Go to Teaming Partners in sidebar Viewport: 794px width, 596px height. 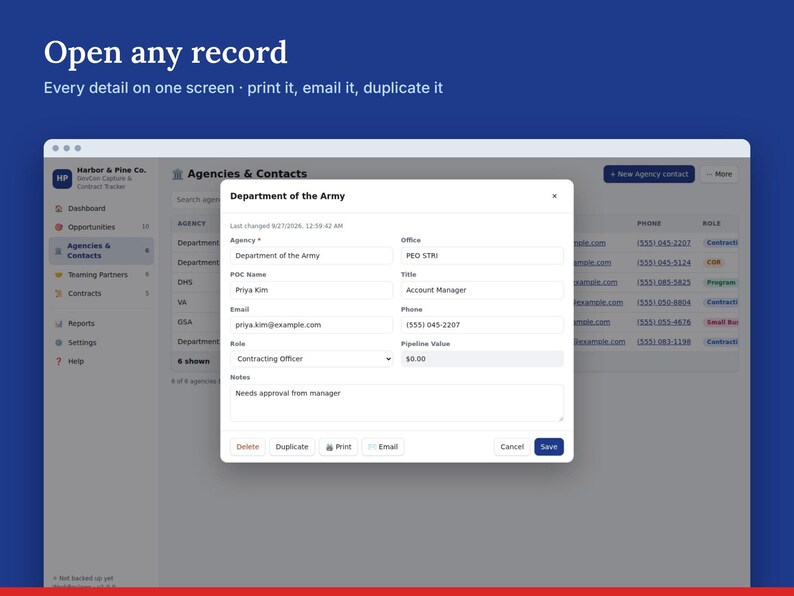(101, 274)
